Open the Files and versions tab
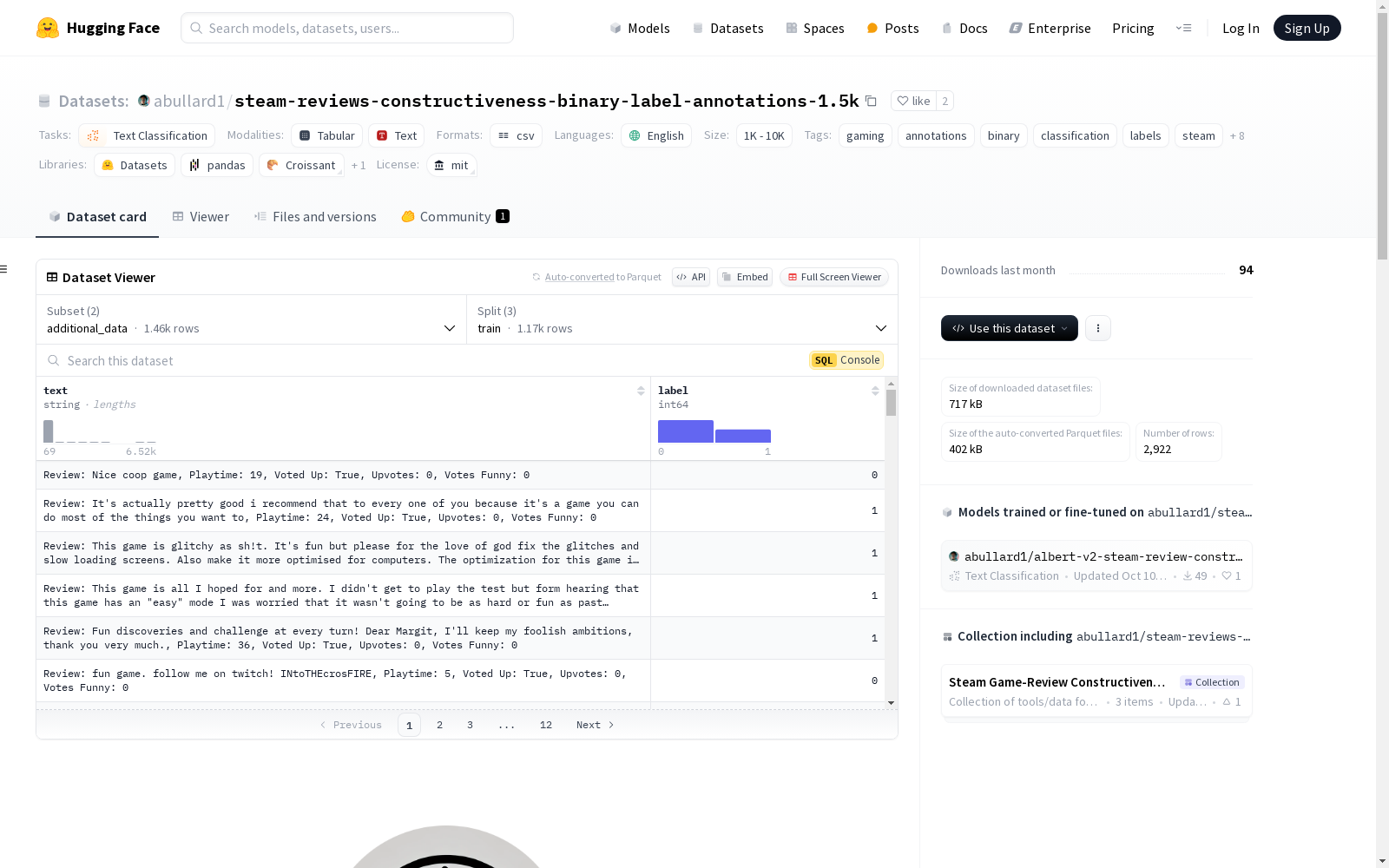The width and height of the screenshot is (1389, 868). (315, 217)
